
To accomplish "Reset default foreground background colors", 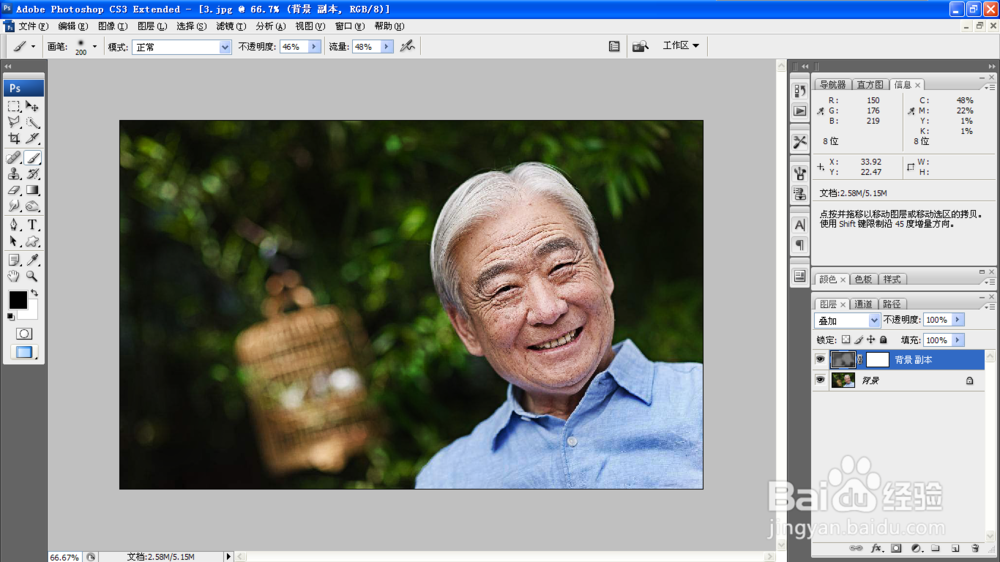I will (11, 316).
